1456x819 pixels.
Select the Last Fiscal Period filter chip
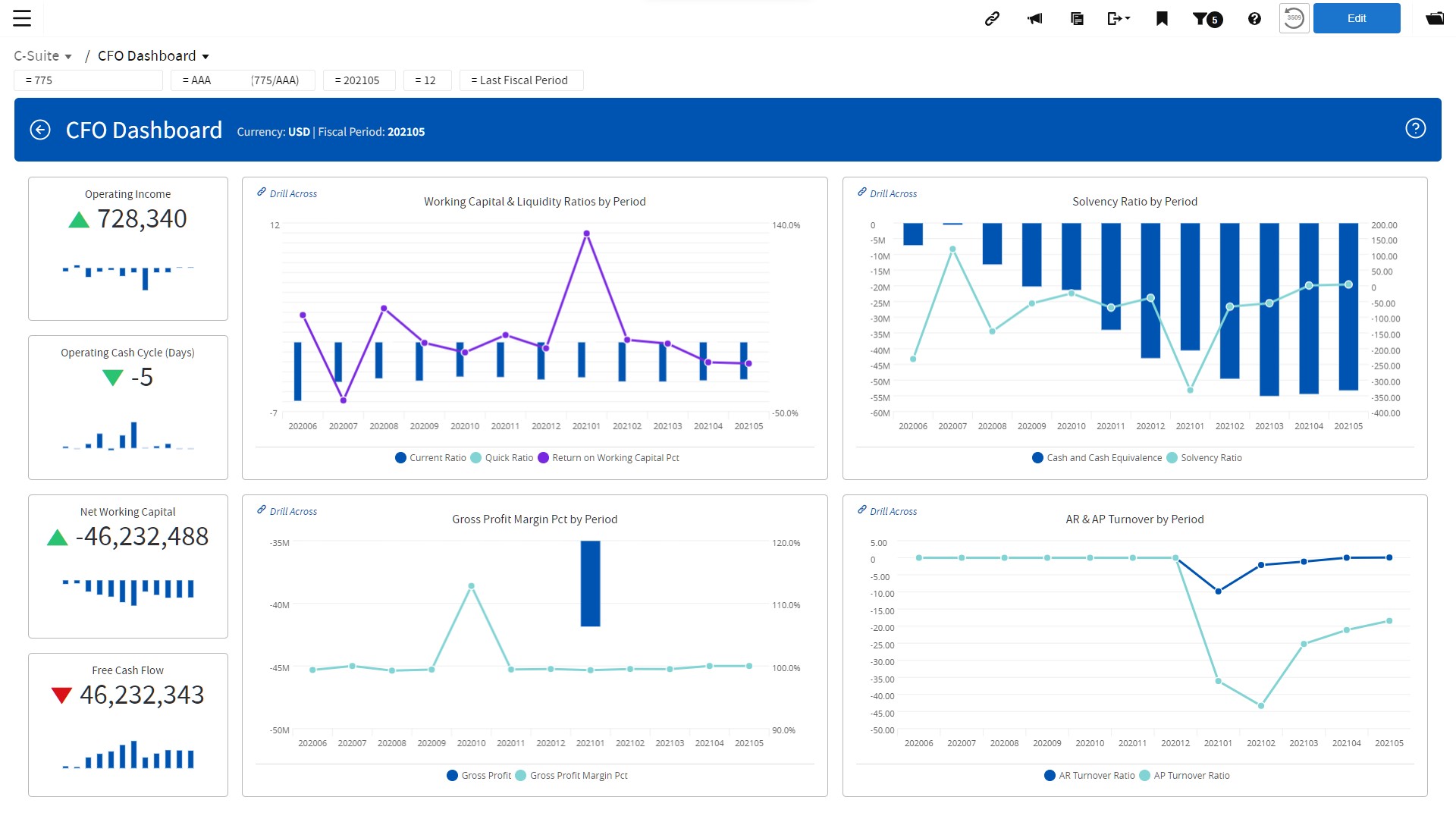click(521, 80)
